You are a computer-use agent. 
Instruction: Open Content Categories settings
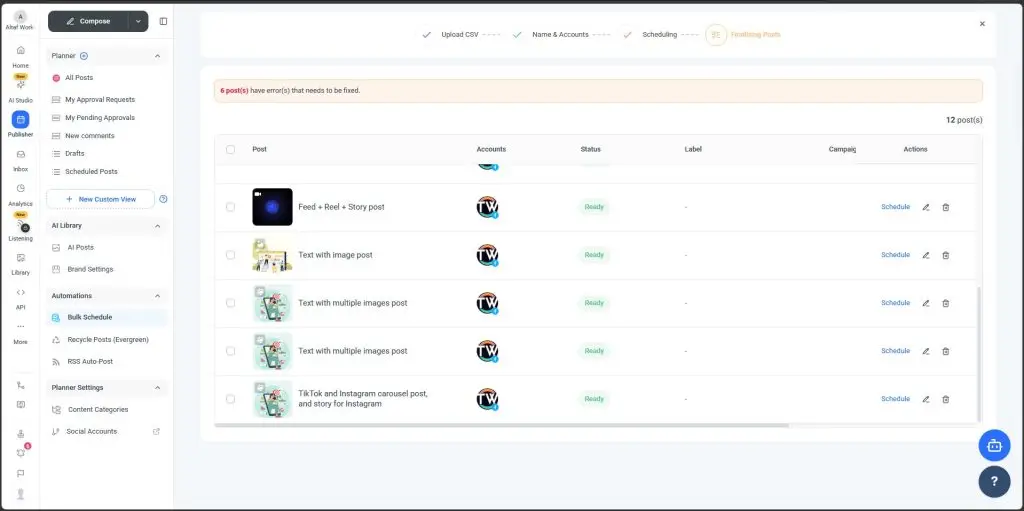point(98,410)
